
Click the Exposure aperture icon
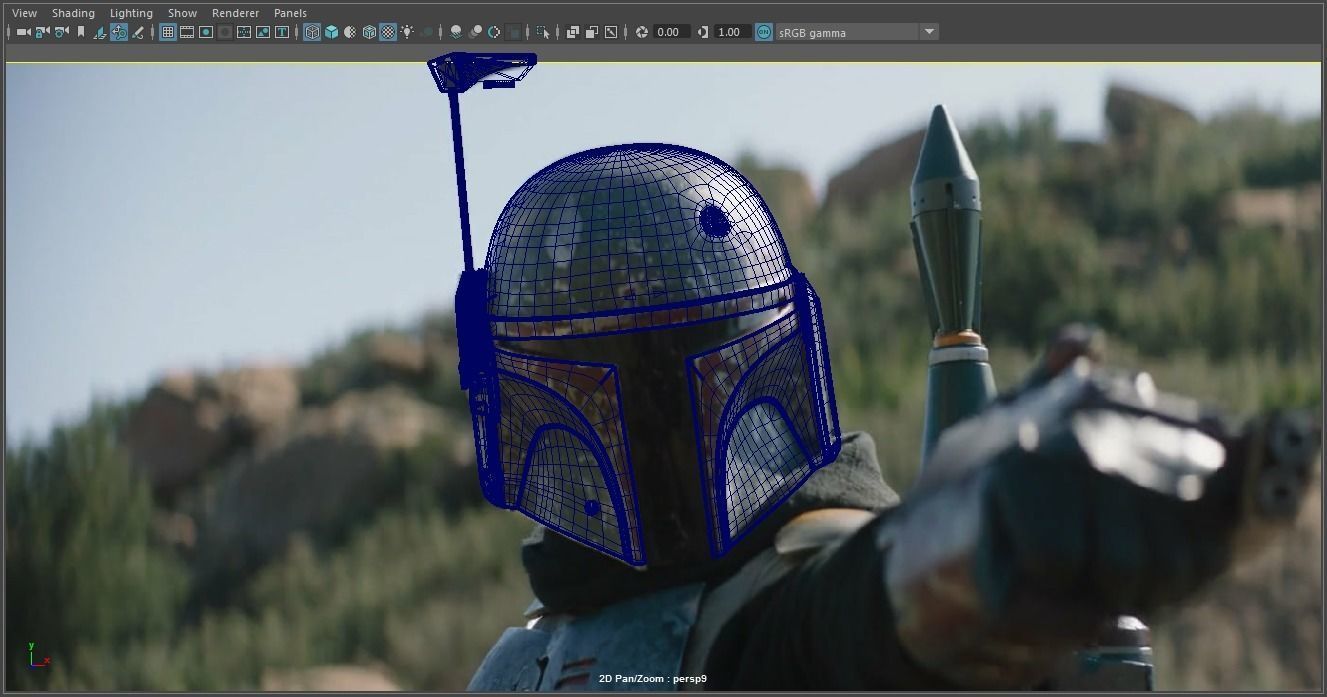[642, 32]
